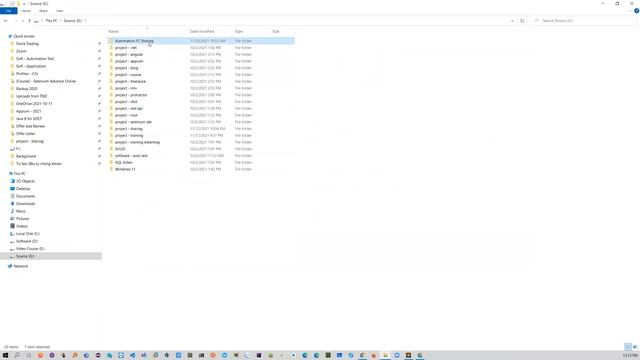Open 'Offer Letter' in Quick access
This screenshot has width=640, height=360.
(25, 133)
